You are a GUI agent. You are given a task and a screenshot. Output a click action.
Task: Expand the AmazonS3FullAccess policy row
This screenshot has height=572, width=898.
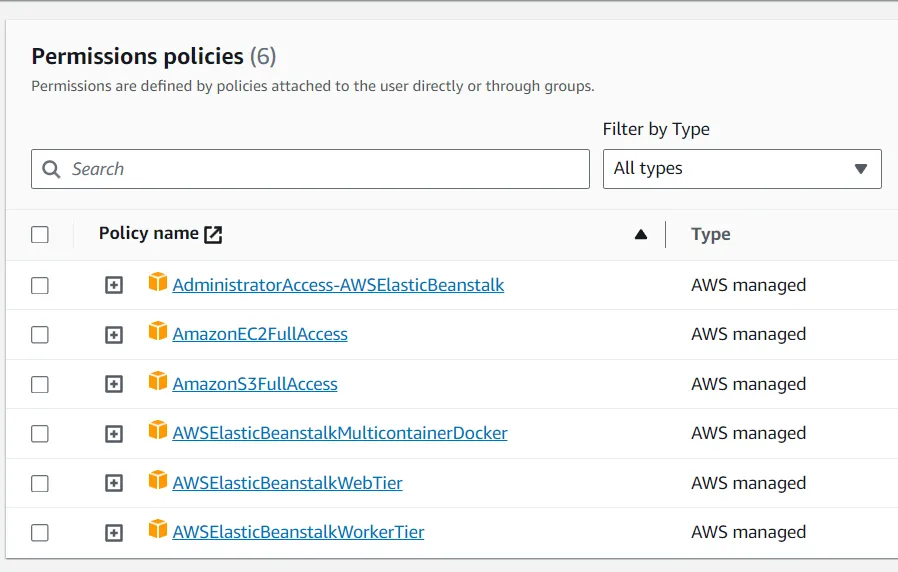[x=114, y=384]
